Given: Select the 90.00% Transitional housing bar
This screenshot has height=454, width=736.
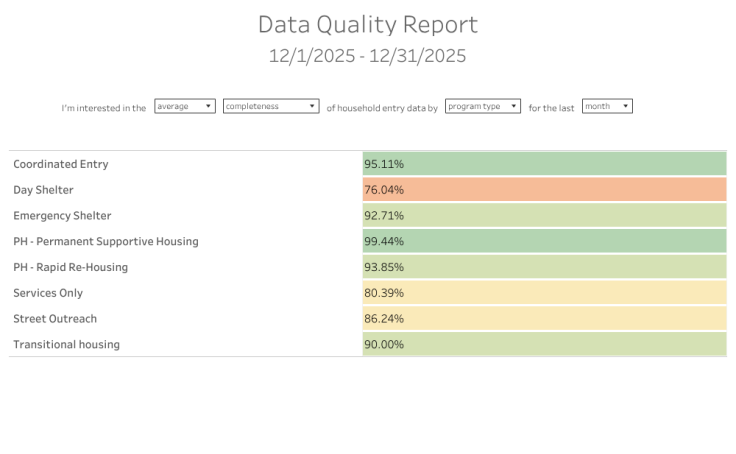Looking at the screenshot, I should pyautogui.click(x=544, y=345).
